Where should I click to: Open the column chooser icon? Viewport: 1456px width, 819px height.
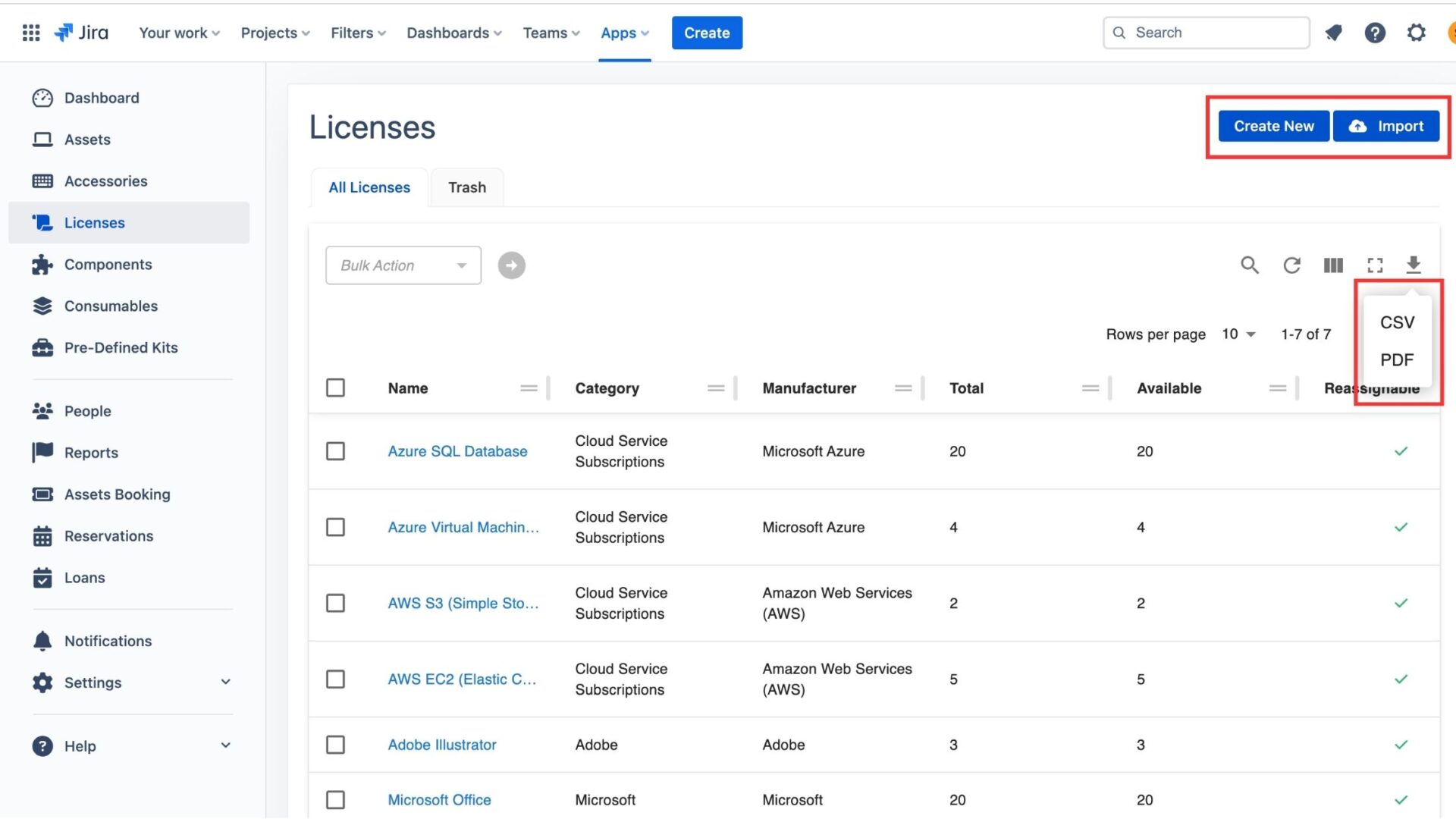pos(1333,265)
